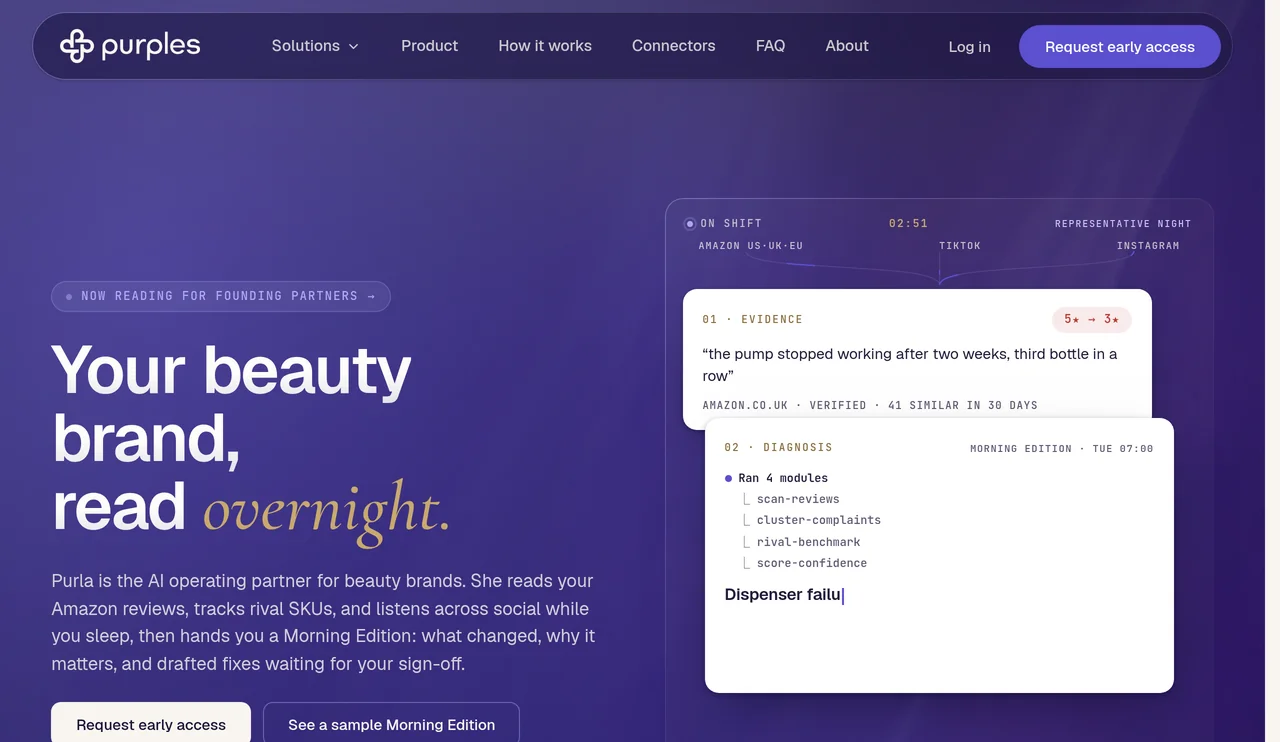Viewport: 1280px width, 742px height.
Task: Click the purple Request early access nav button
Action: [1120, 47]
